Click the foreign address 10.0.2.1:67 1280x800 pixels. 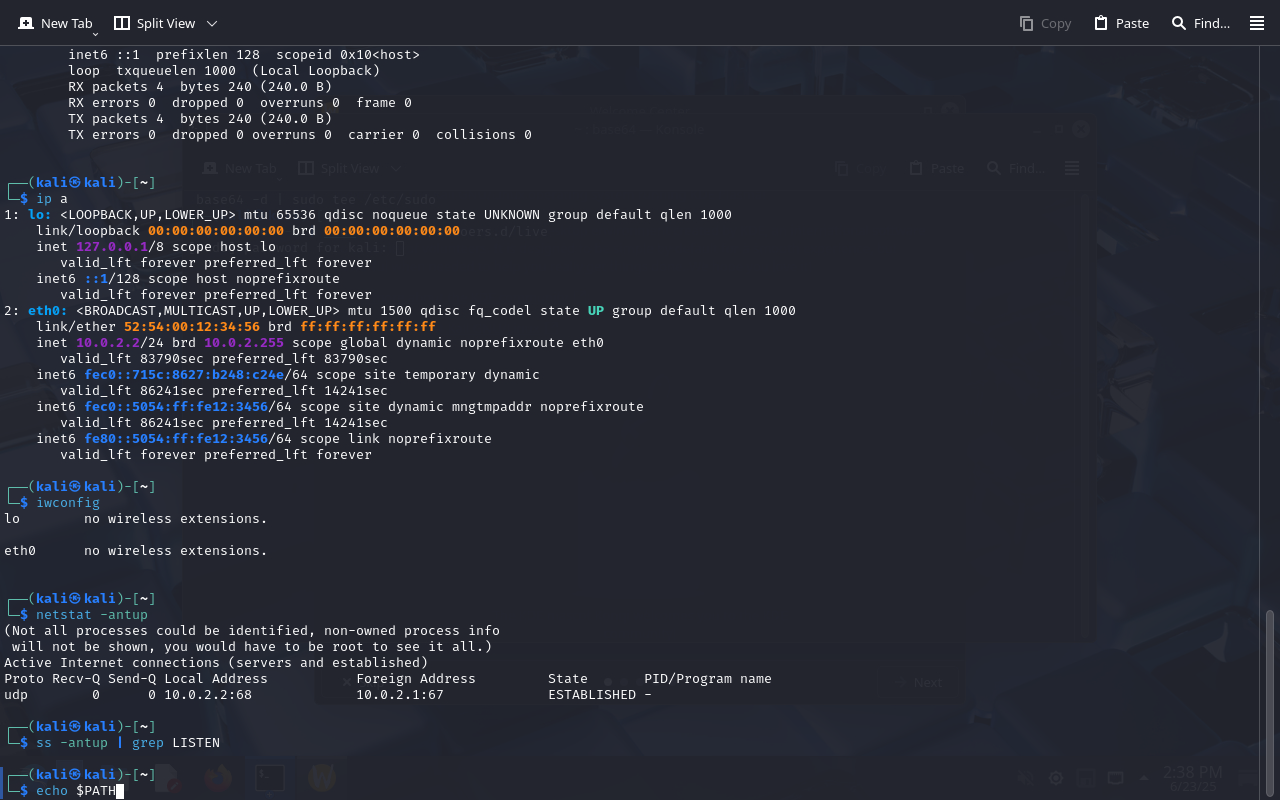(400, 695)
